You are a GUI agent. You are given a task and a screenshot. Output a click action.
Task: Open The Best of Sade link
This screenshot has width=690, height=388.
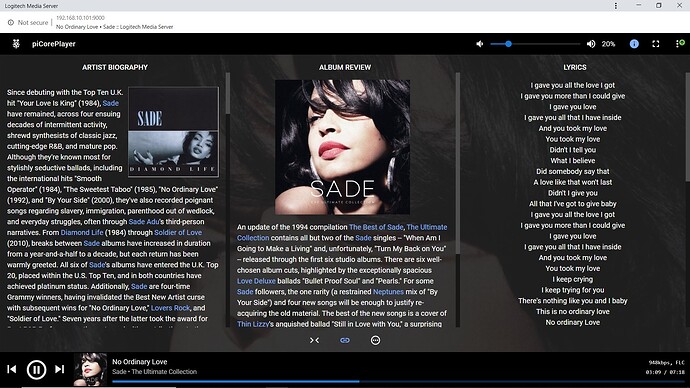point(376,227)
